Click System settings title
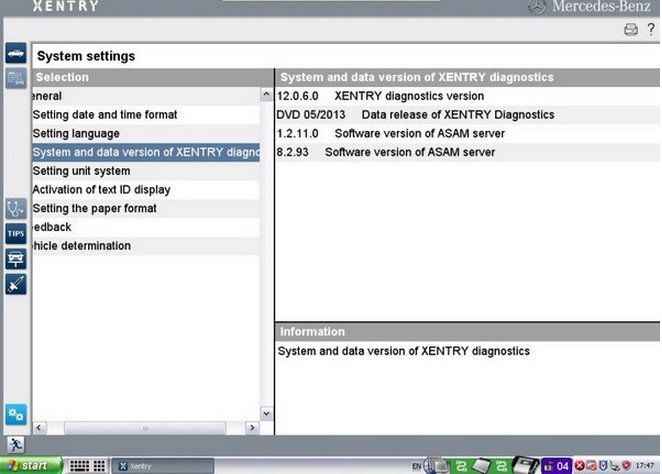The width and height of the screenshot is (662, 474). tap(86, 56)
